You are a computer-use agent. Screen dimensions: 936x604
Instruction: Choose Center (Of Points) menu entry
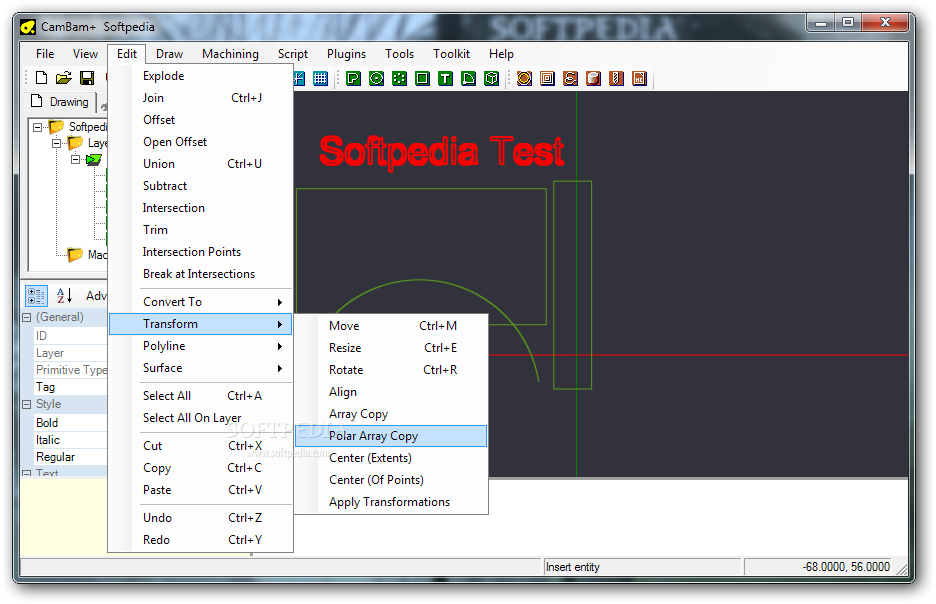[x=391, y=480]
